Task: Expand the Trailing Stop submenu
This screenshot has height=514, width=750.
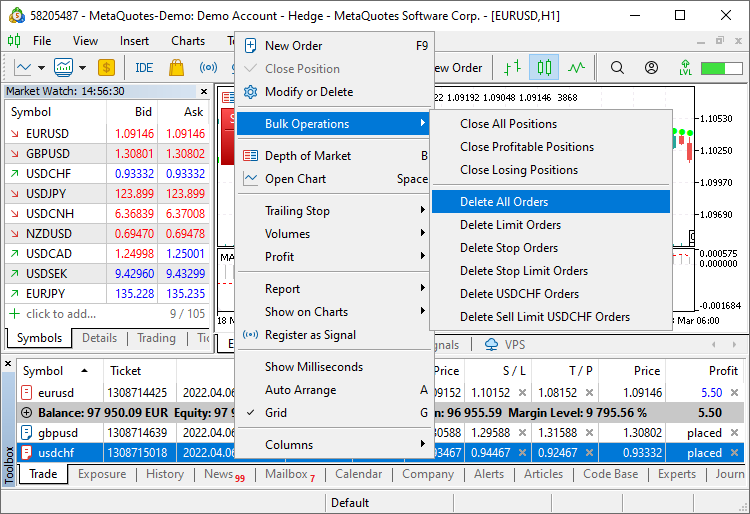Action: coord(334,210)
